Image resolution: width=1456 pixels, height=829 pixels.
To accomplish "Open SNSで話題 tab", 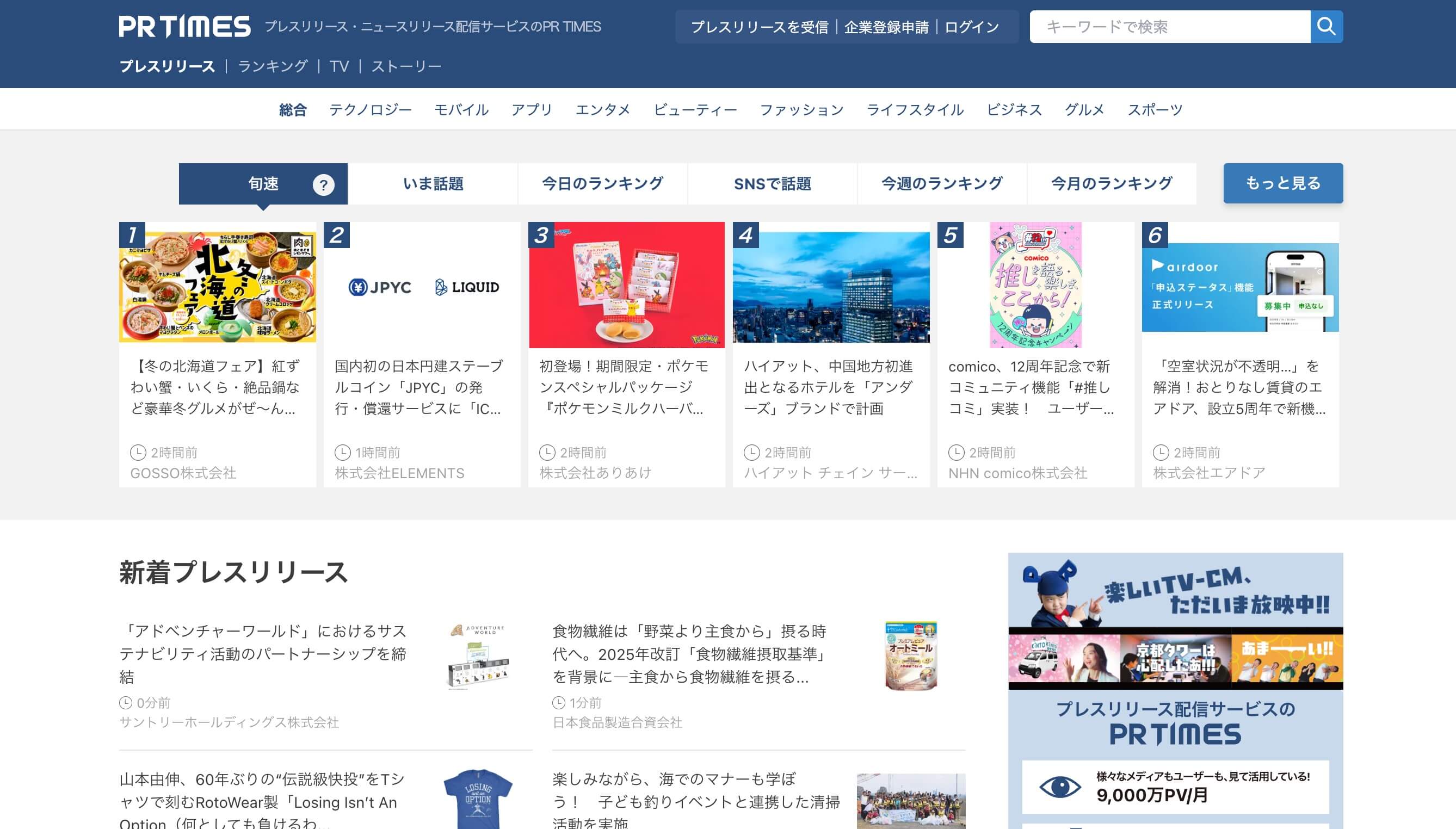I will [772, 184].
